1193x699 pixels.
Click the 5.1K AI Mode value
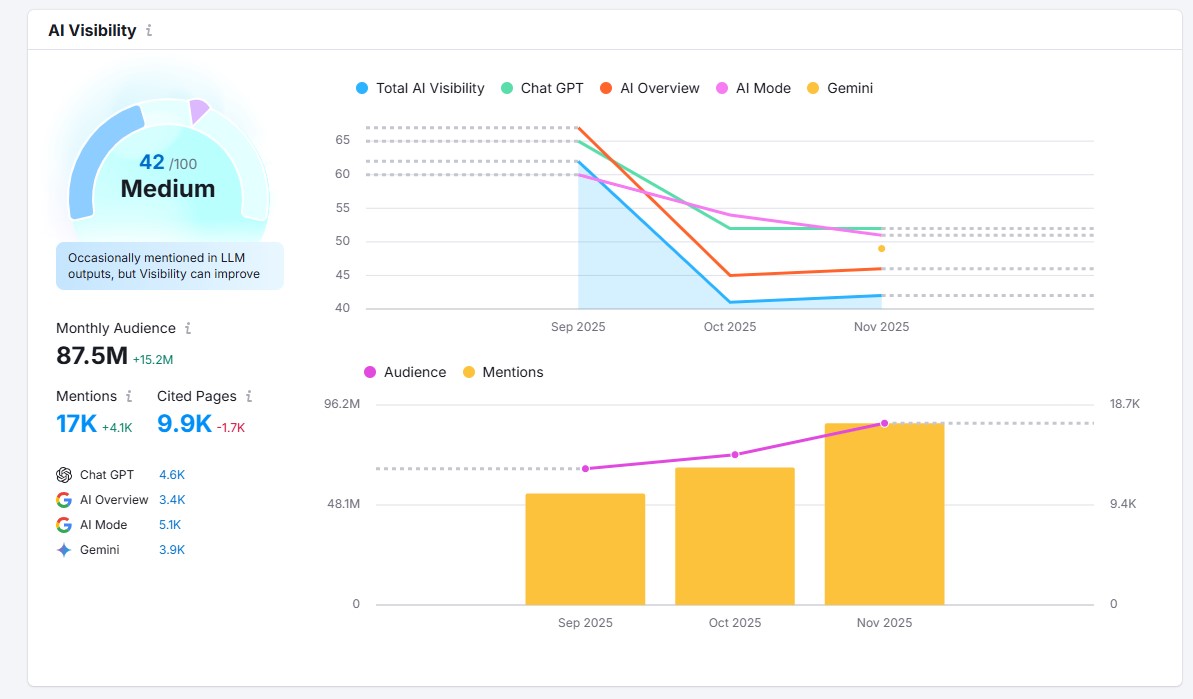170,524
